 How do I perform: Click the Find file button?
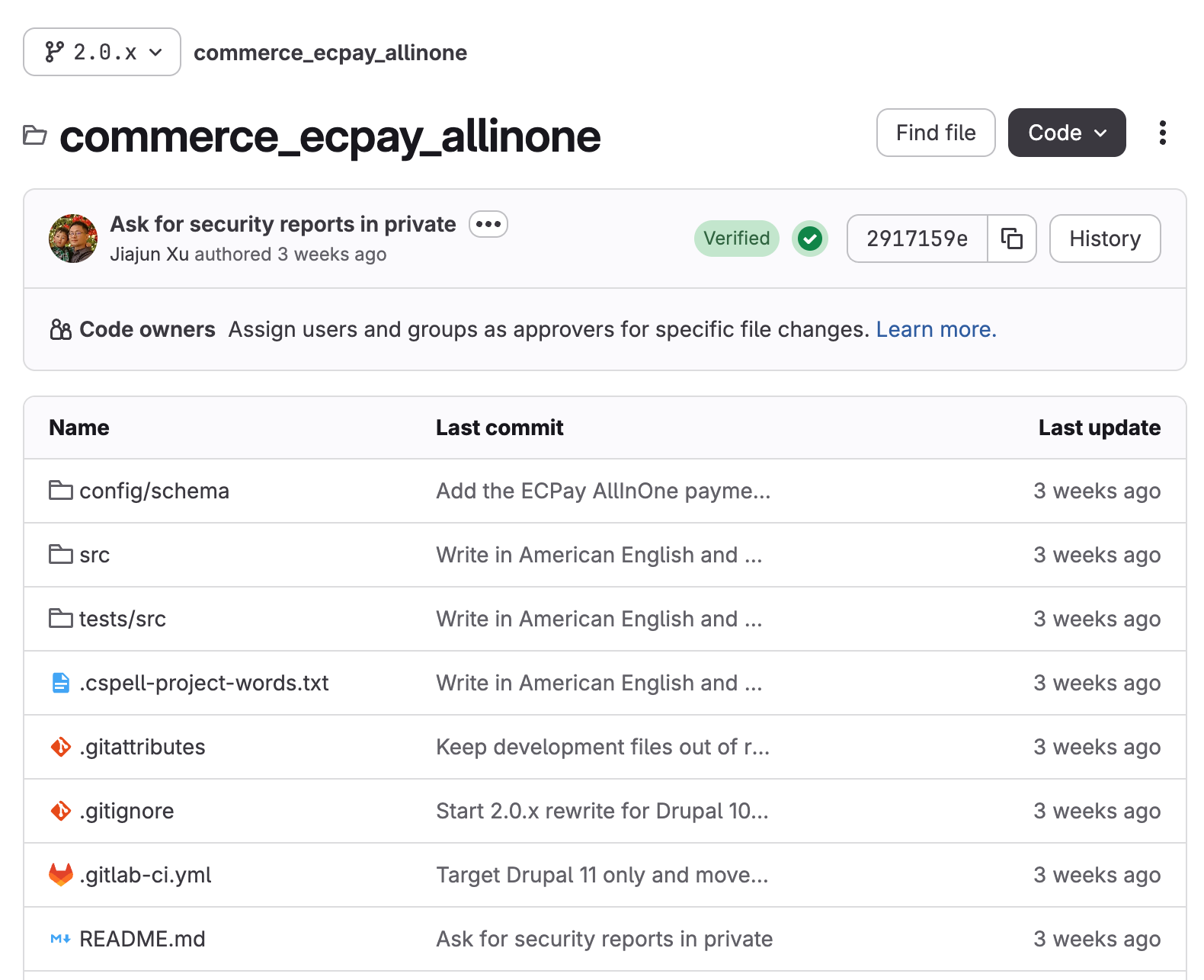(936, 133)
